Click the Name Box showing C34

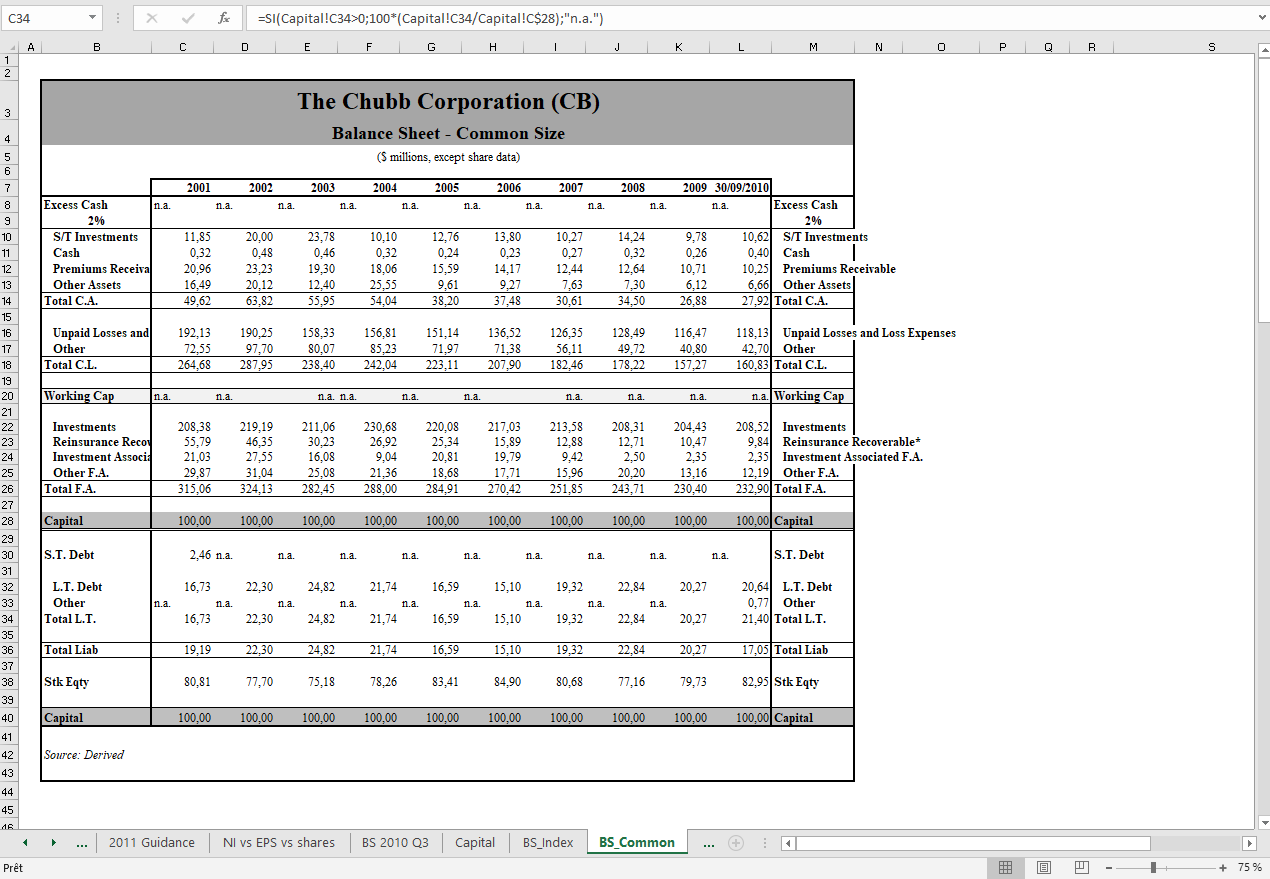44,18
